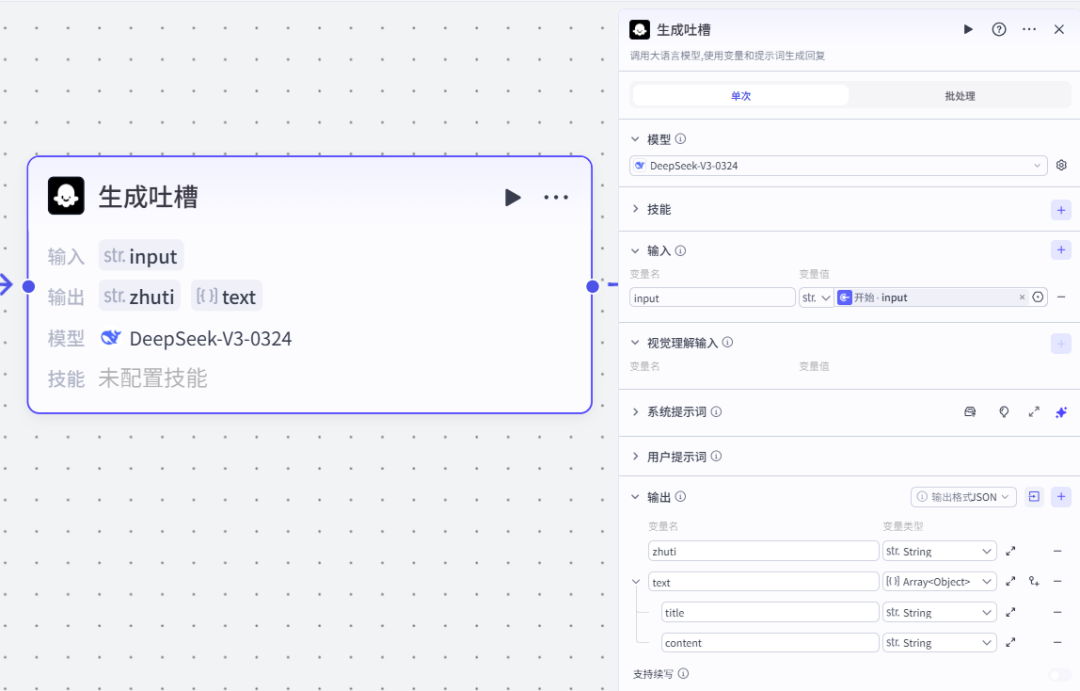The image size is (1080, 691).
Task: Open the DeepSeek-V3-0324 model dropdown
Action: pos(837,165)
